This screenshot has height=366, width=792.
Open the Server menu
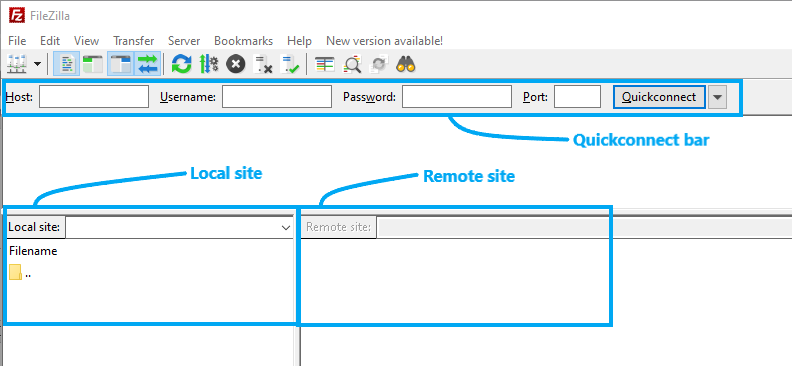pos(184,41)
